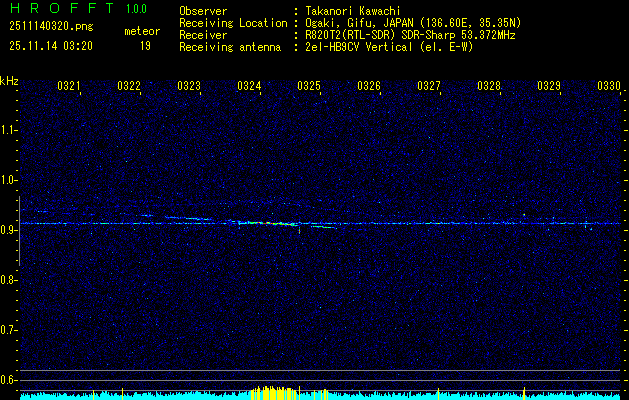Select the 0324 time marker
629x400 pixels.
point(249,87)
